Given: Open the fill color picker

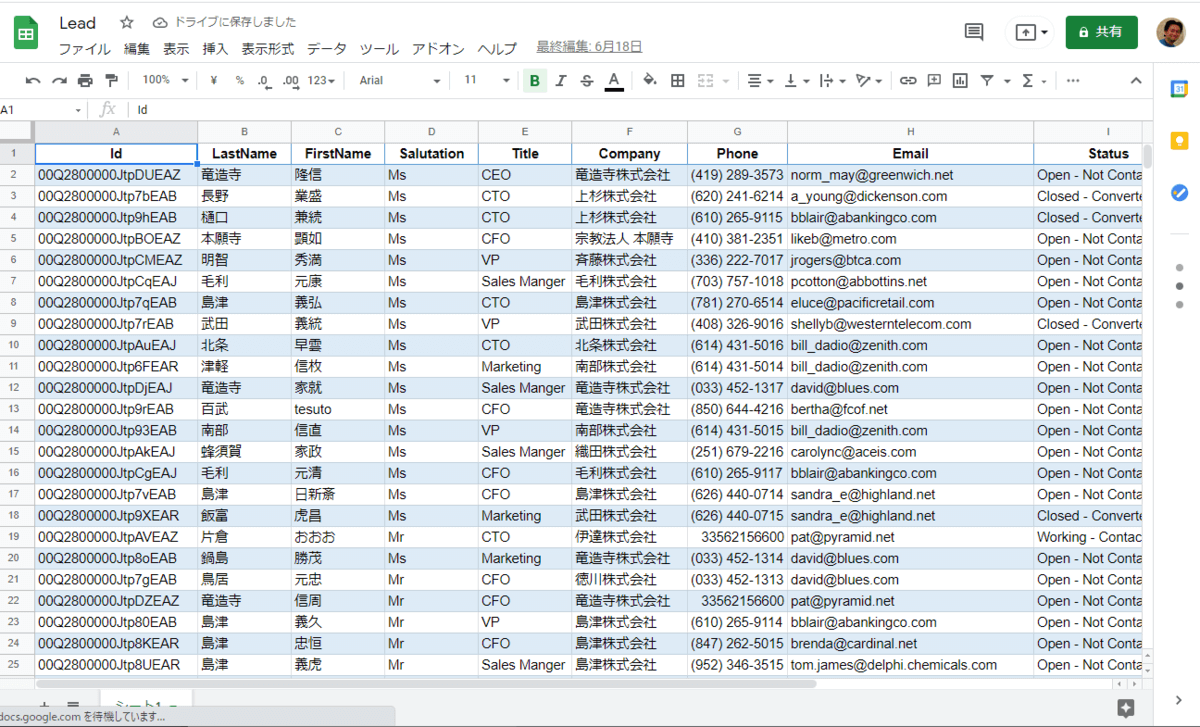Looking at the screenshot, I should (x=650, y=81).
